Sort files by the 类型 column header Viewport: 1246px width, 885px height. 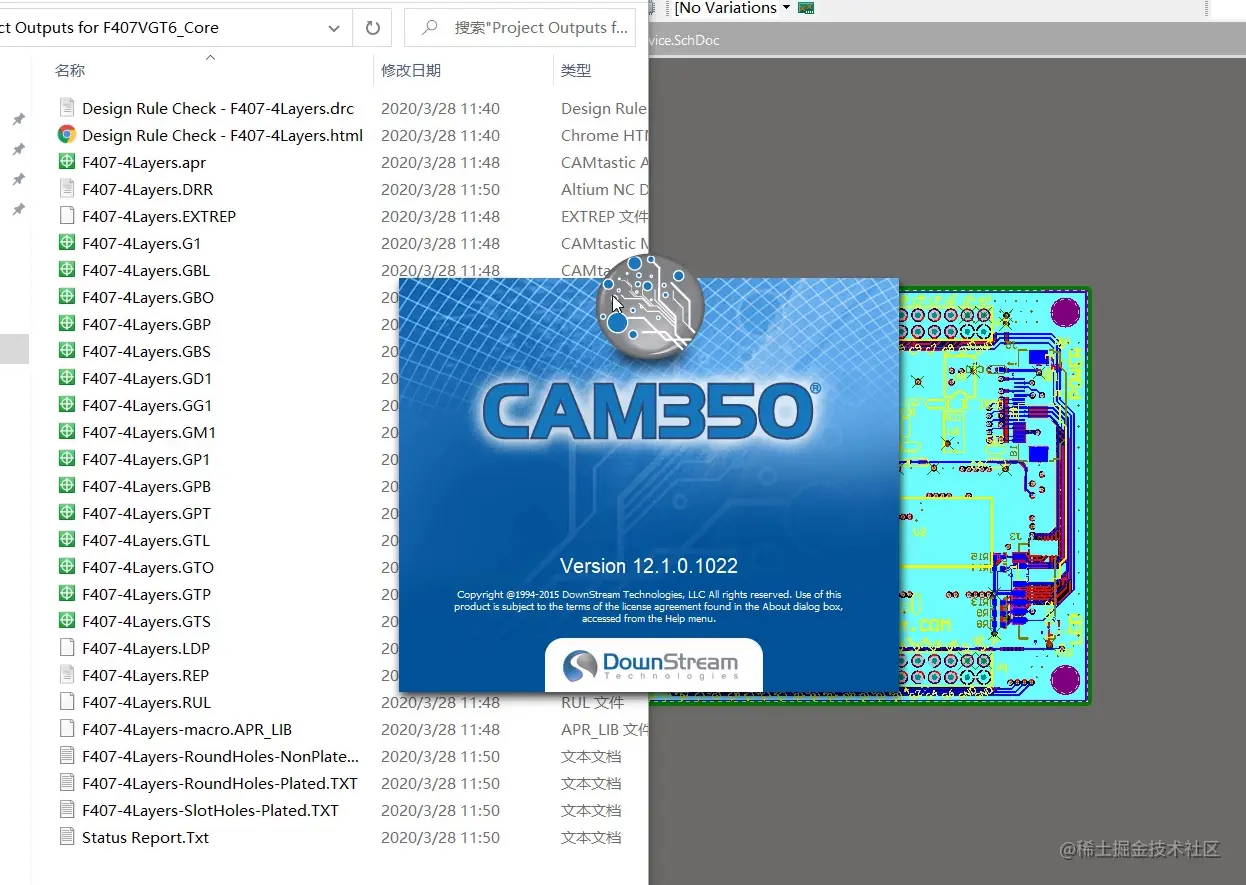point(576,70)
